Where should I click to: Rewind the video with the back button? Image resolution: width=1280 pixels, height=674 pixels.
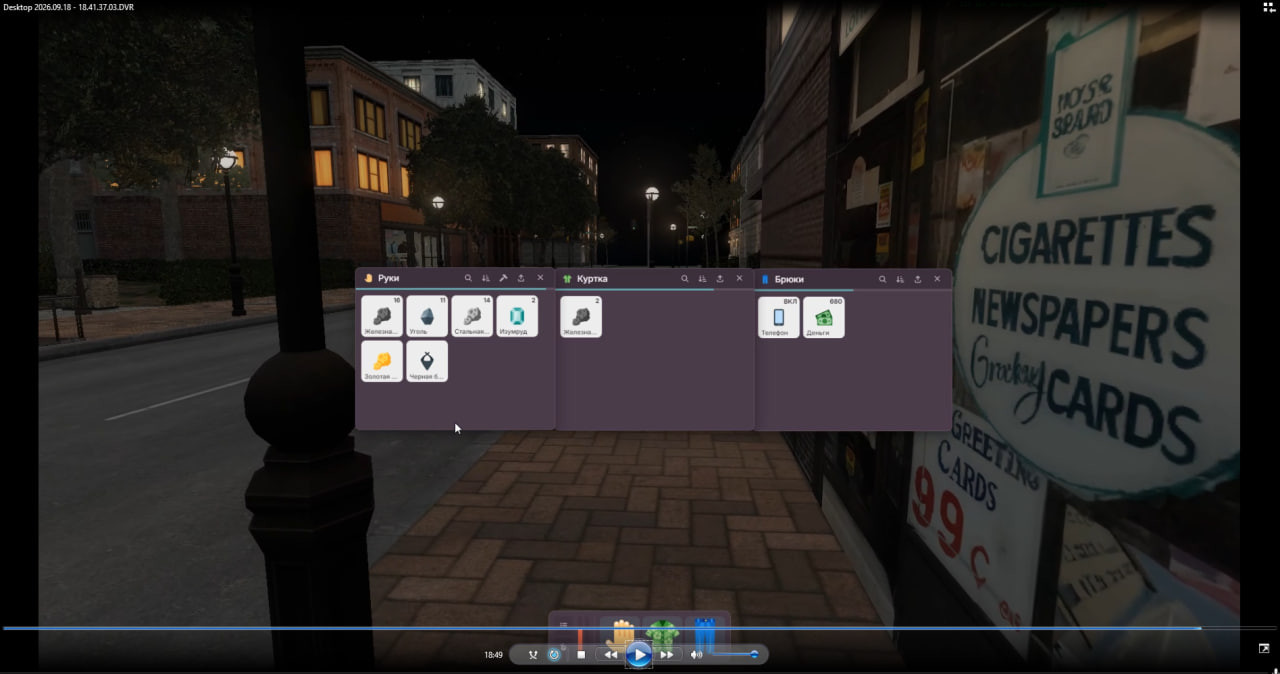click(610, 655)
